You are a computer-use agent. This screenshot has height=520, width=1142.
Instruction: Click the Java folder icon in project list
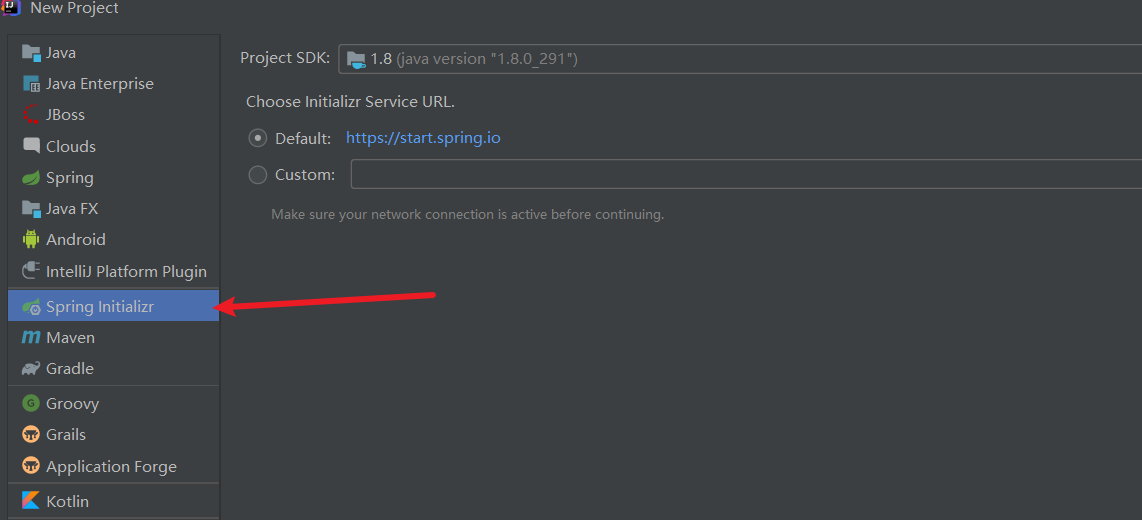[x=31, y=52]
